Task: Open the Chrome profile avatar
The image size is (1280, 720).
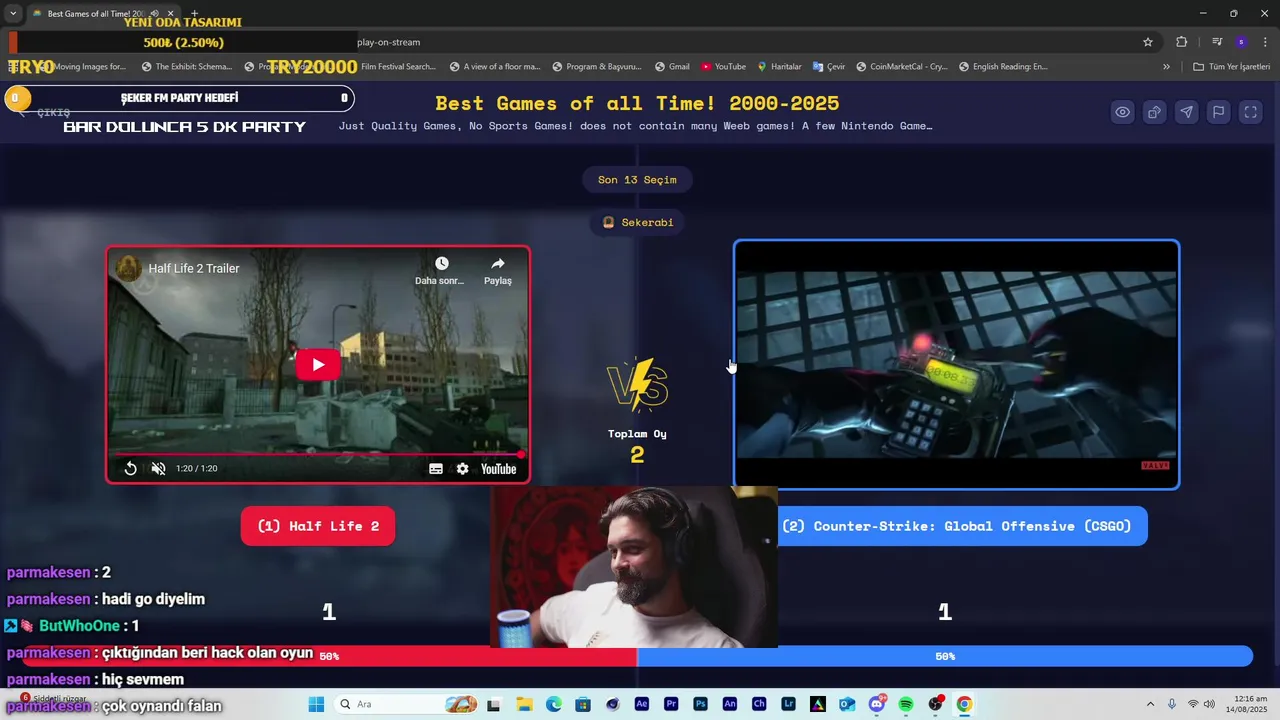Action: pyautogui.click(x=1241, y=42)
